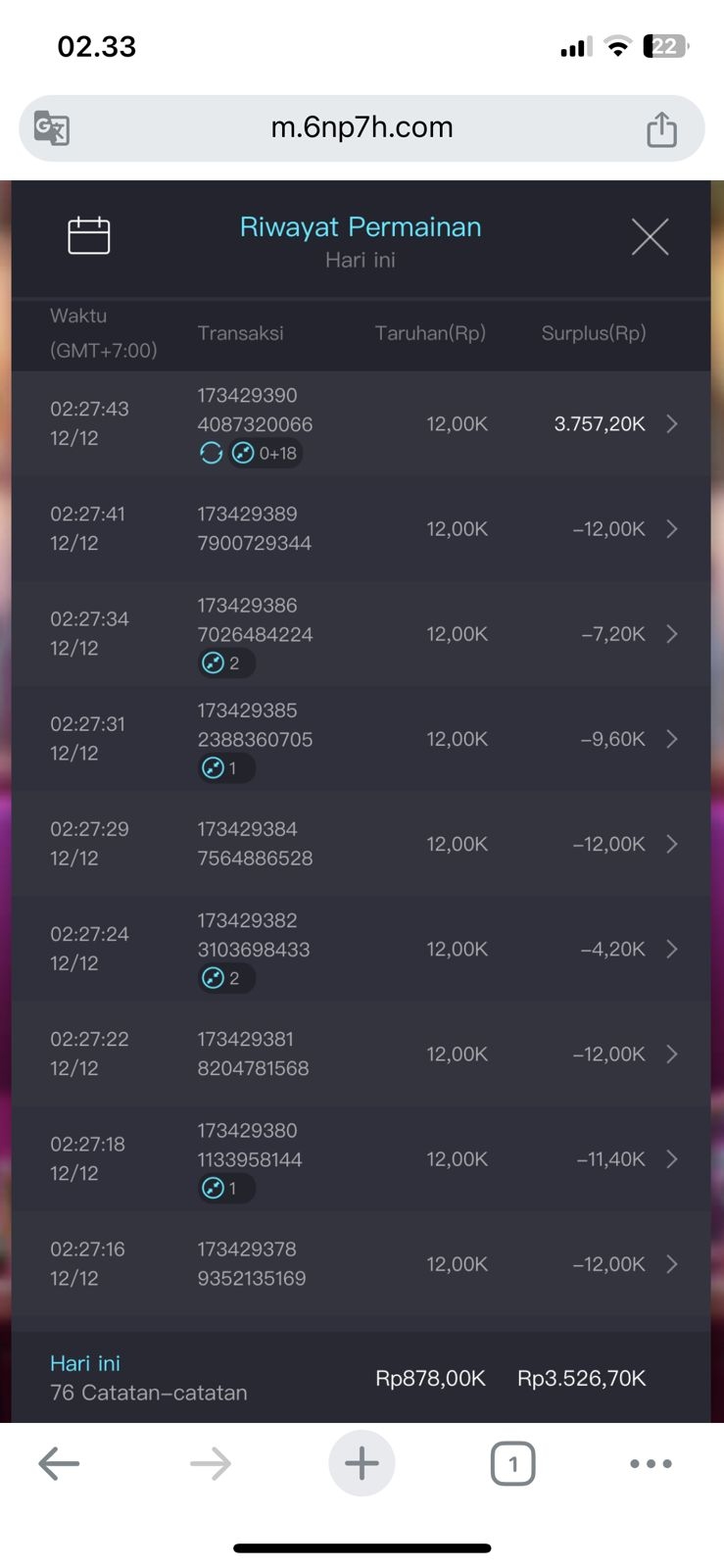Screen dimensions: 724x1568
Task: Select the 02:27:18 transaction row
Action: [x=361, y=1159]
